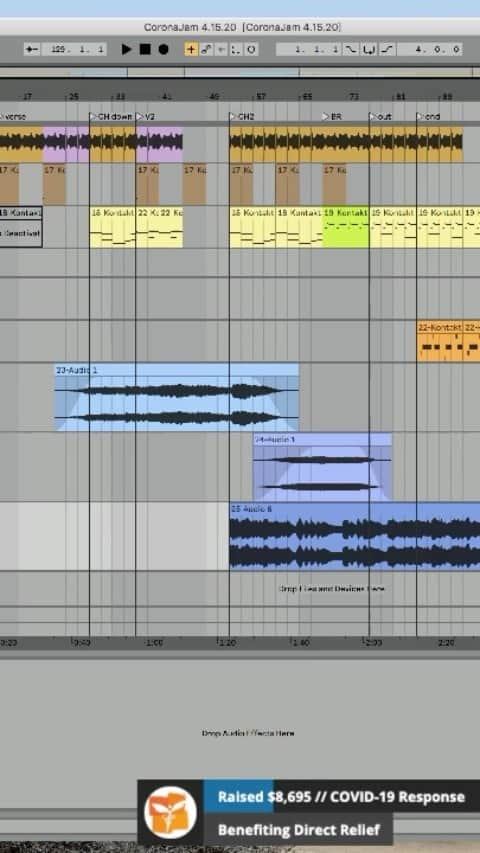The width and height of the screenshot is (480, 853).
Task: Select the 25 Audio 6 clip
Action: 354,536
